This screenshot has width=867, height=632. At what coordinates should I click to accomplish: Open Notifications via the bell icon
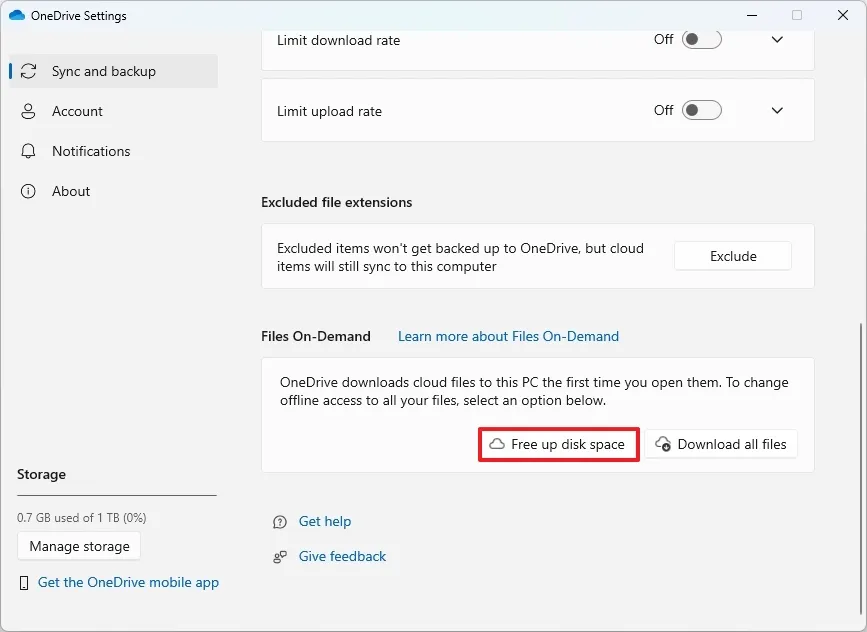point(30,151)
